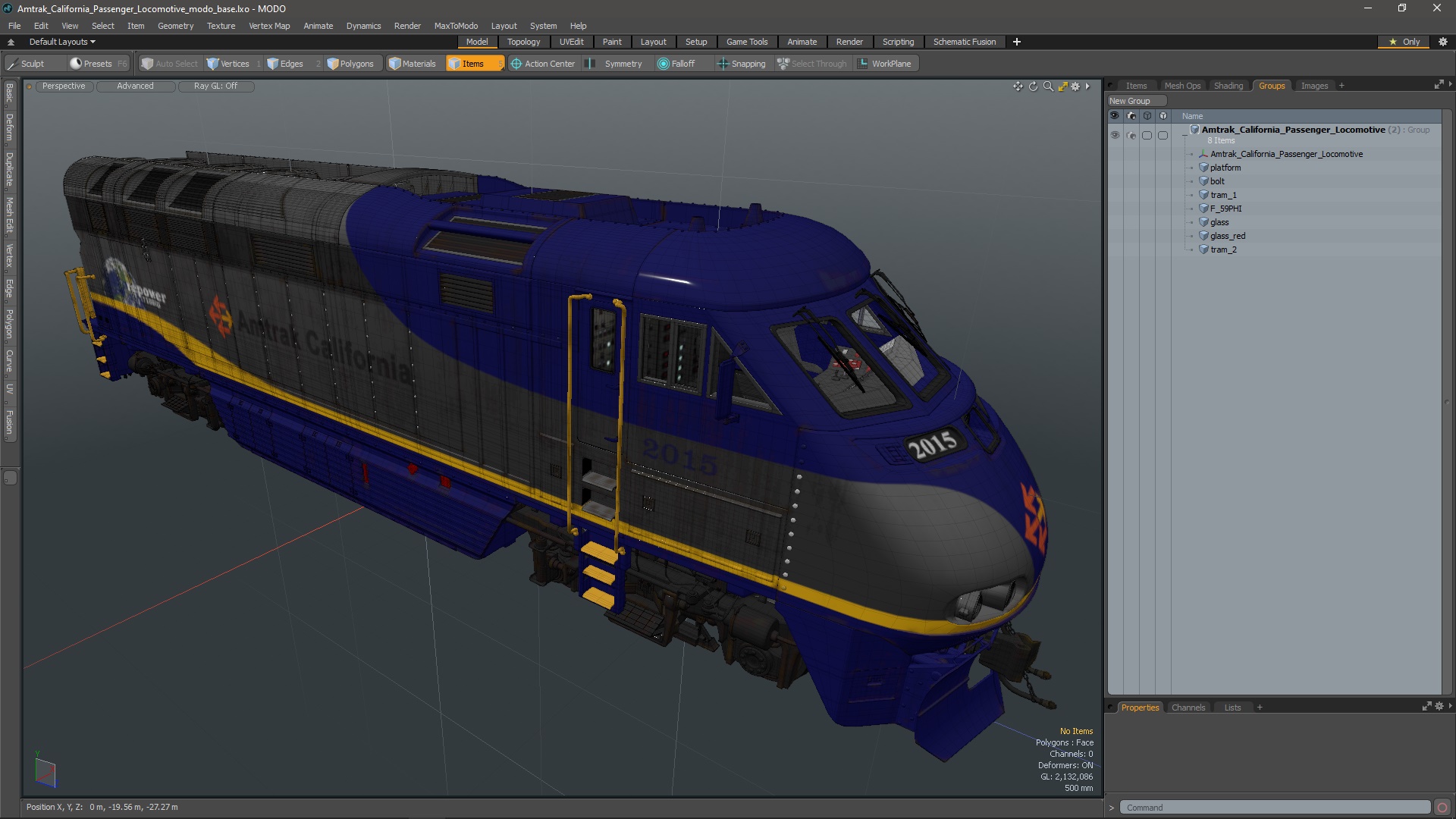
Task: Collapse the Amtrak_California_Passenger_Locomotive group tree
Action: [1185, 135]
